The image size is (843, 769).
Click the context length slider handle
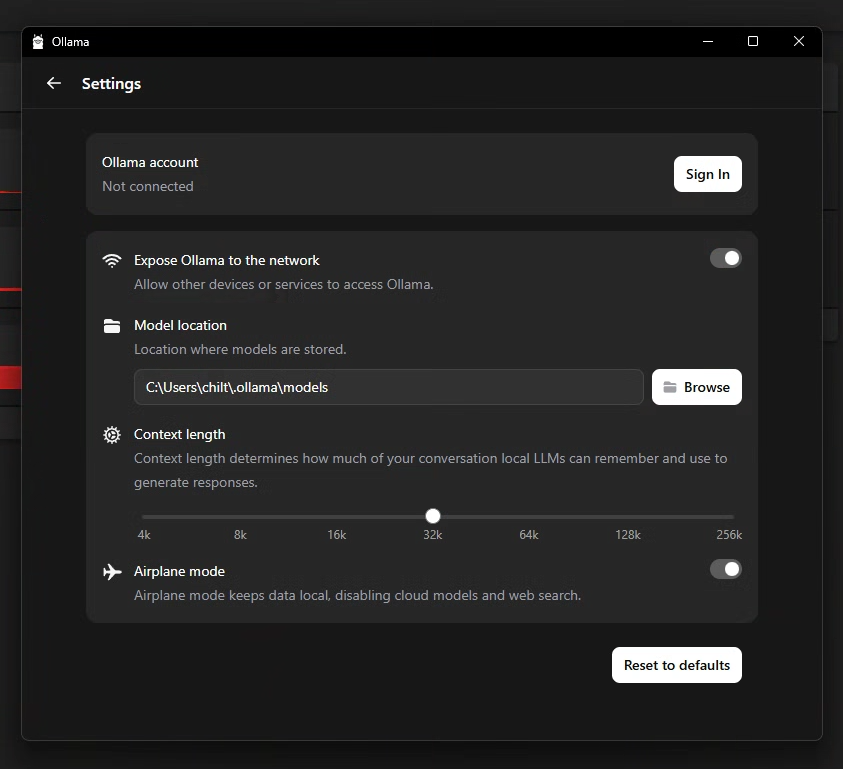coord(432,516)
